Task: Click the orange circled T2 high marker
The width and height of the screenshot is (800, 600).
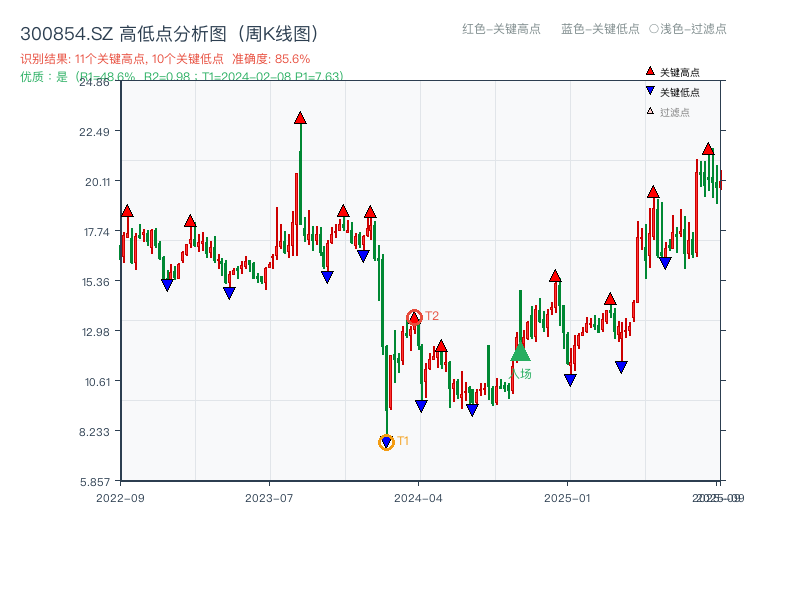Action: pos(414,315)
